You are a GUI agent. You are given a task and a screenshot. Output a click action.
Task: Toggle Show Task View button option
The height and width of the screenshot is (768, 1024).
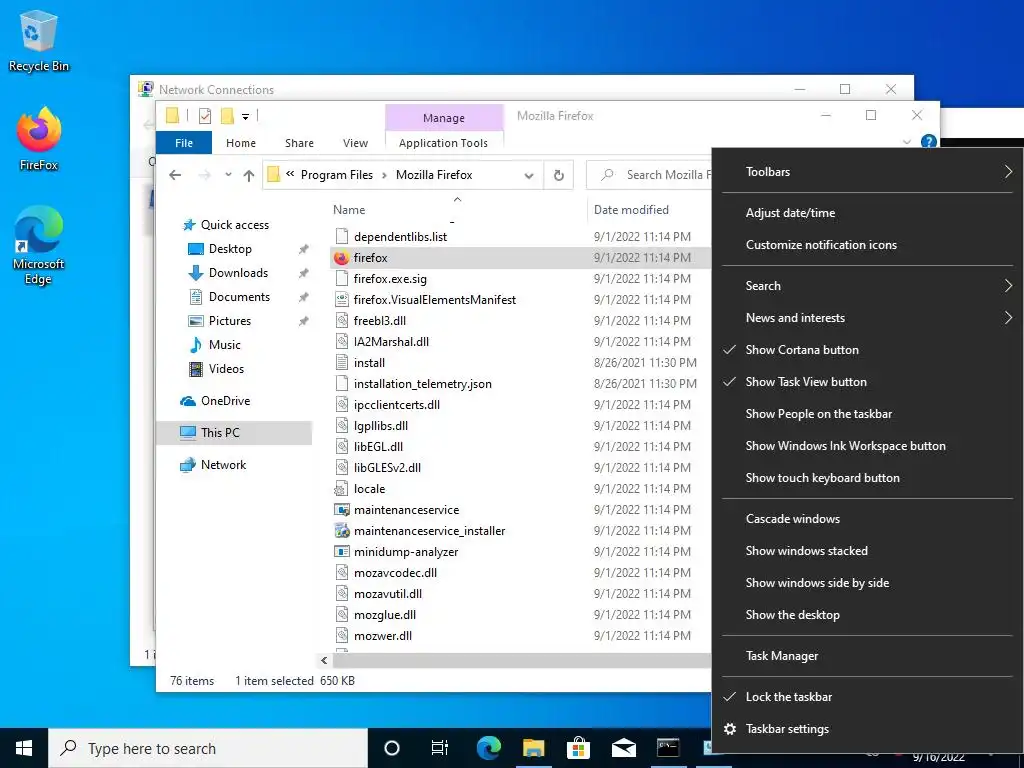[x=867, y=382]
